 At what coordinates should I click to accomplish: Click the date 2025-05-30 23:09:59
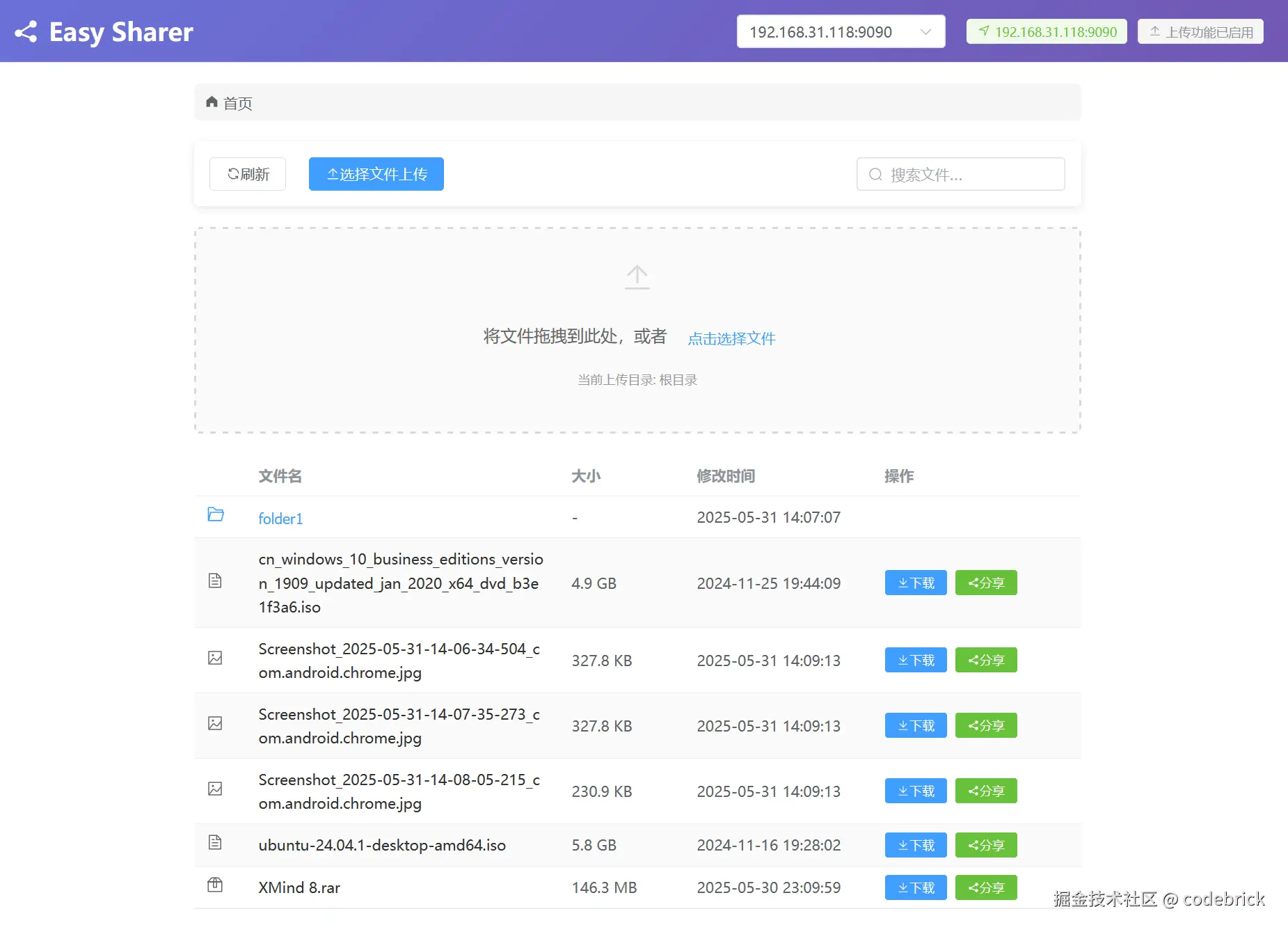pyautogui.click(x=769, y=887)
